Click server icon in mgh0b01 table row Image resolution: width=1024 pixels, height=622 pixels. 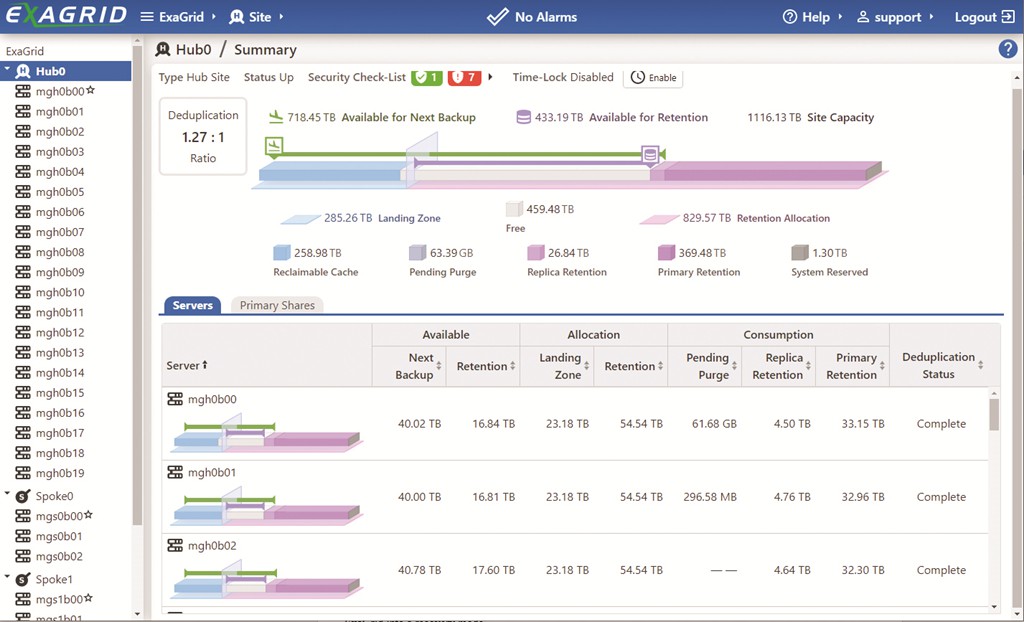click(175, 472)
